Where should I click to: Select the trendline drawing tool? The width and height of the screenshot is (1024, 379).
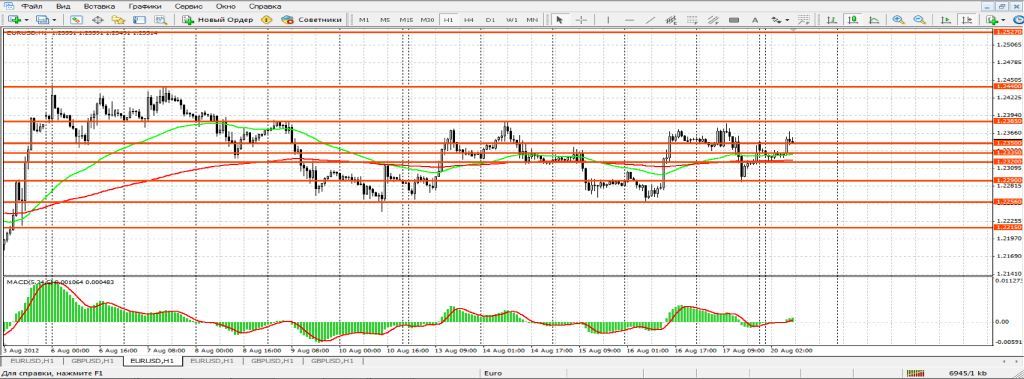click(x=650, y=20)
